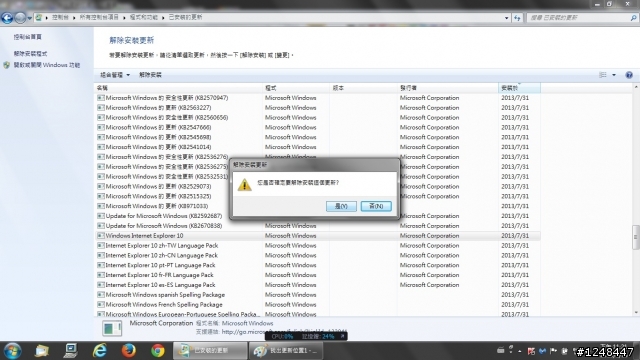Click the on-screen keyboard tray icon
Viewport: 640px width, 360px height.
[500, 350]
